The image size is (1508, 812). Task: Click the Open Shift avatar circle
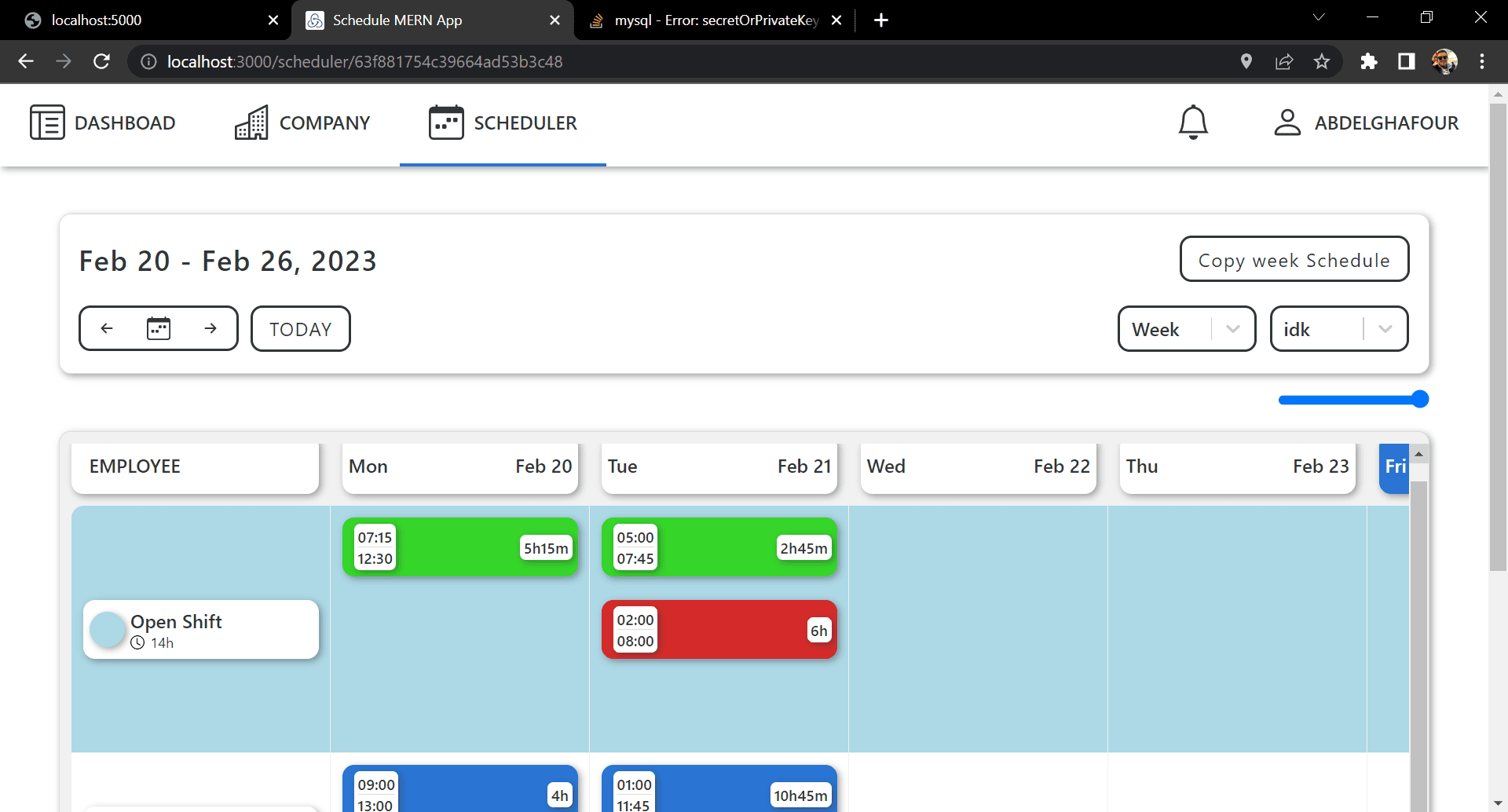pos(108,629)
